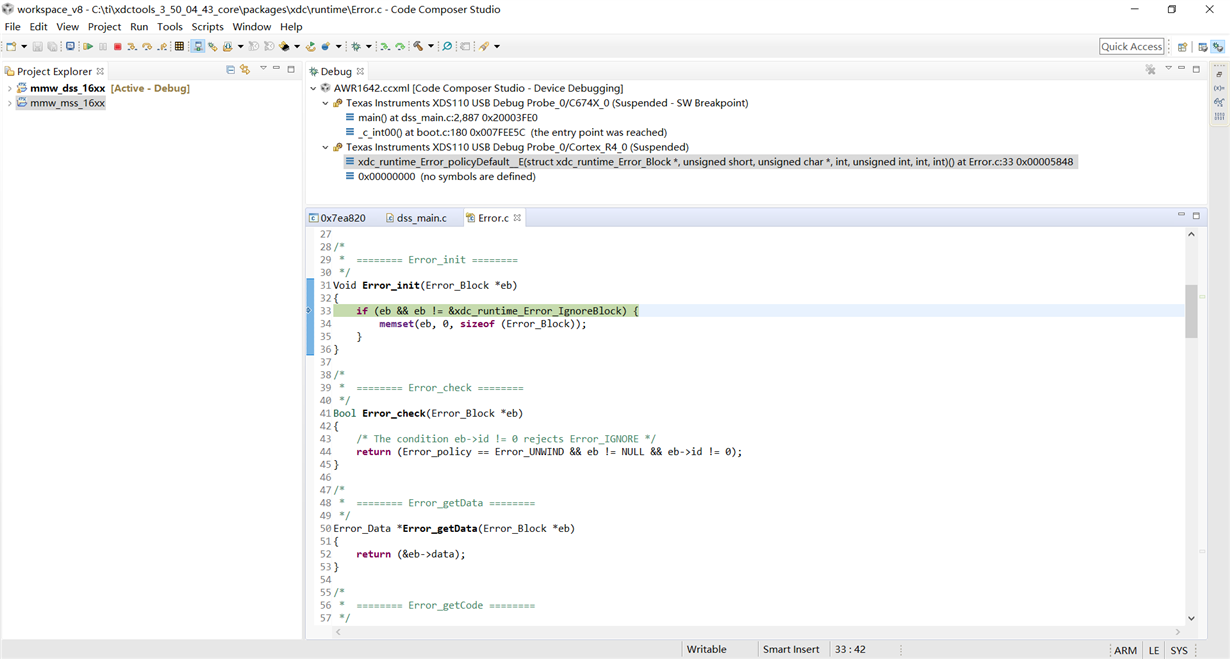Image resolution: width=1230 pixels, height=659 pixels.
Task: Open the Run menu
Action: coord(139,27)
